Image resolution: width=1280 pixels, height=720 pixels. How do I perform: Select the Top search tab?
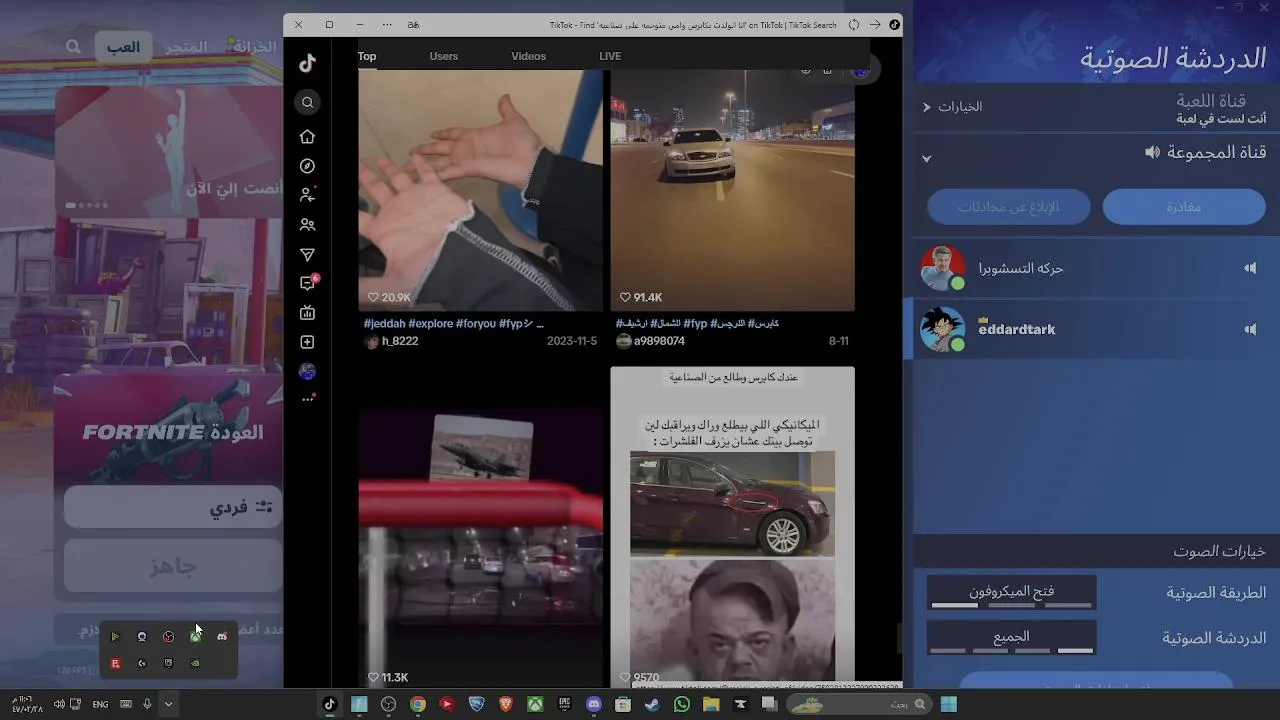pyautogui.click(x=367, y=56)
